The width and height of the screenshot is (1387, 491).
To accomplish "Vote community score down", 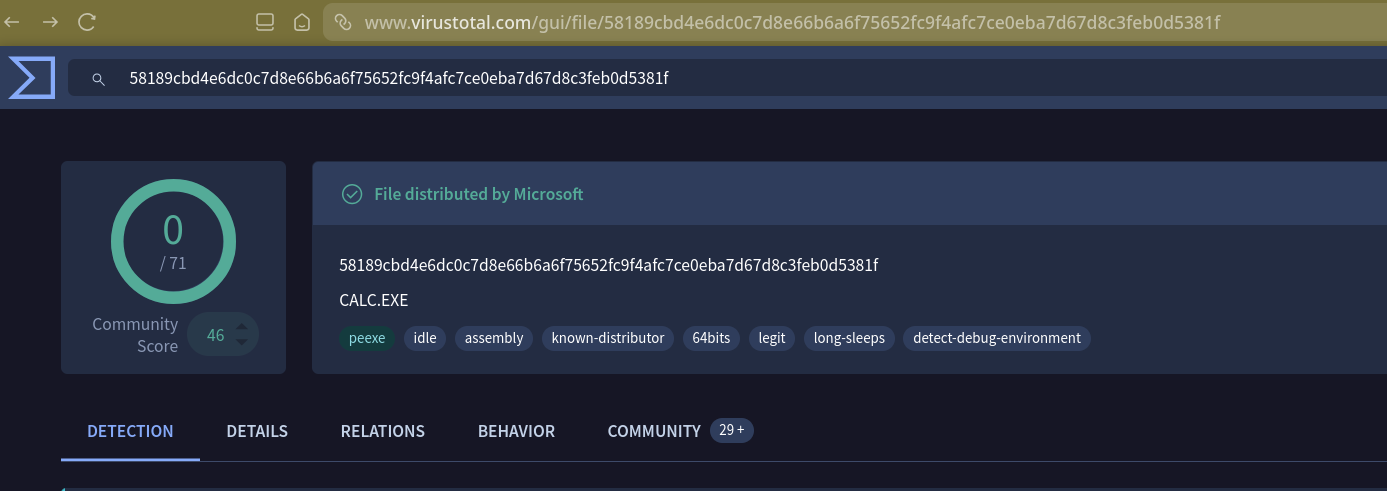I will (241, 343).
